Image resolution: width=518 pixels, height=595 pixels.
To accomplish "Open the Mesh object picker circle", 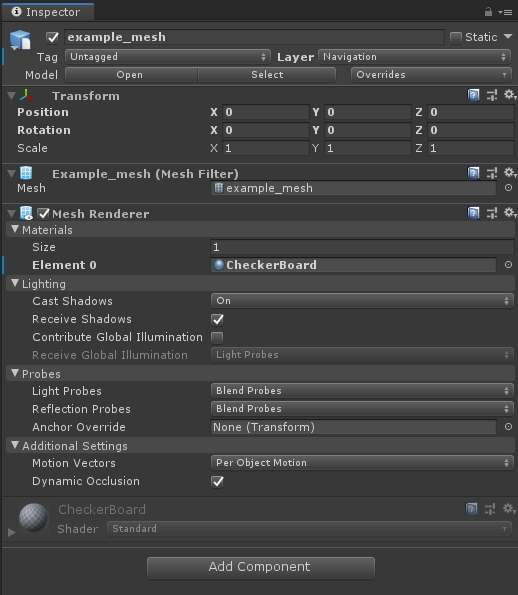I will (x=509, y=188).
